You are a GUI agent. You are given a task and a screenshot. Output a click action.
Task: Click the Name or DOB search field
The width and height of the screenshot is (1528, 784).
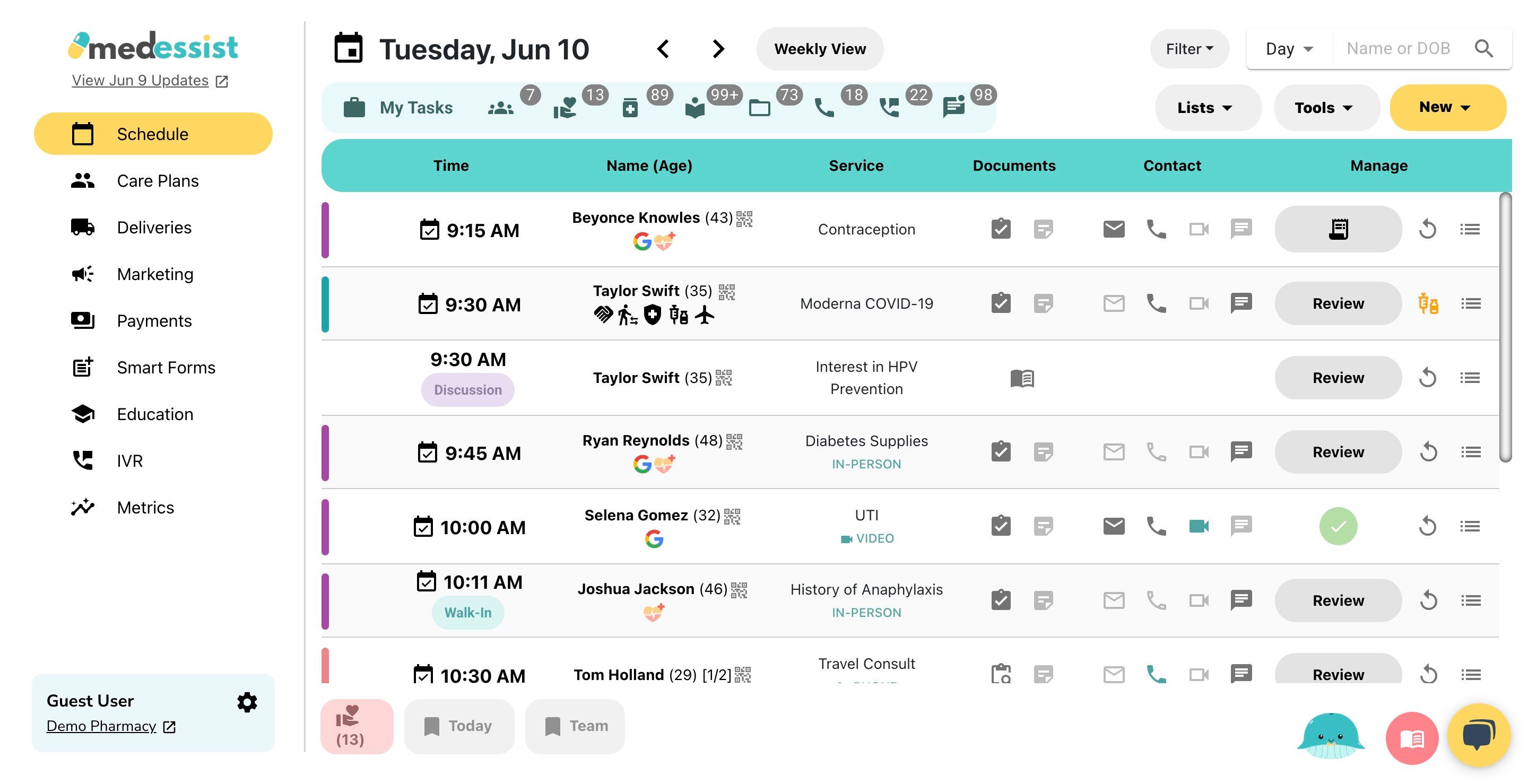pyautogui.click(x=1398, y=49)
